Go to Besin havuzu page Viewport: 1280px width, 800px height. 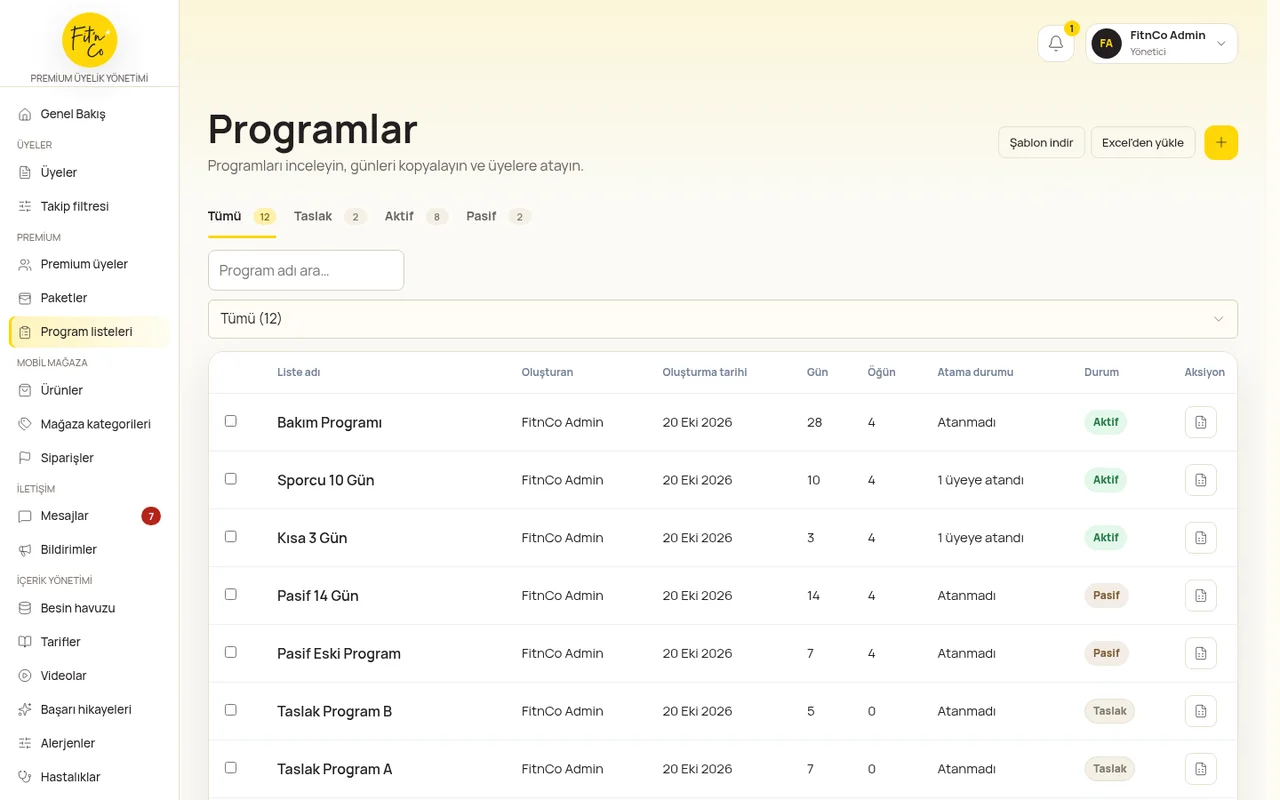coord(89,608)
